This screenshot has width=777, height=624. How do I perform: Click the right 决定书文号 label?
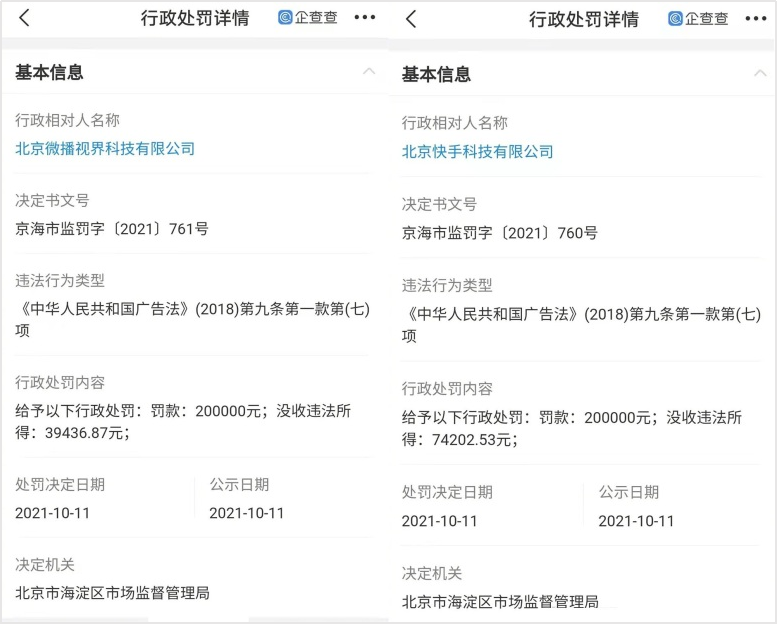[x=439, y=204]
